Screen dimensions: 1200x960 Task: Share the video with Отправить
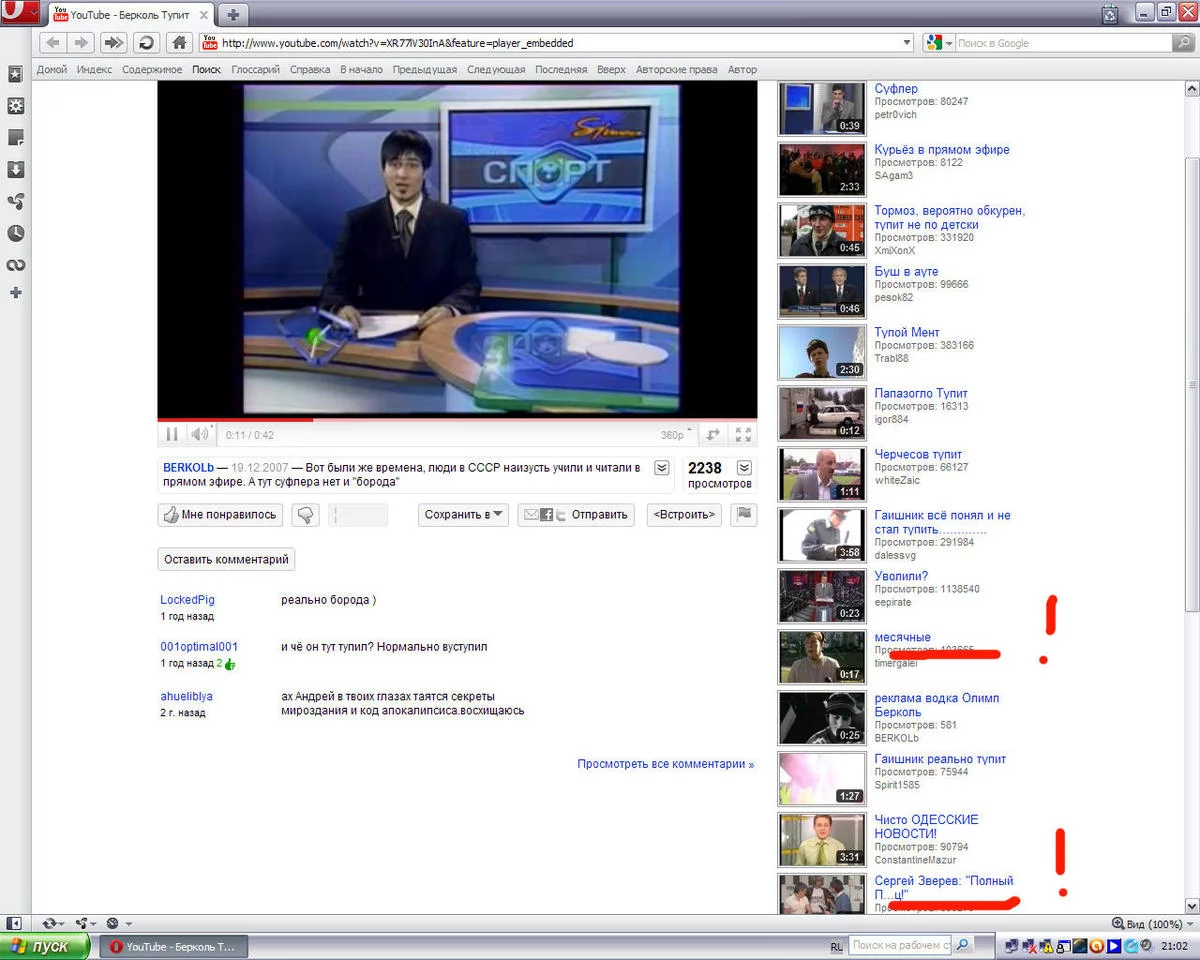tap(577, 515)
